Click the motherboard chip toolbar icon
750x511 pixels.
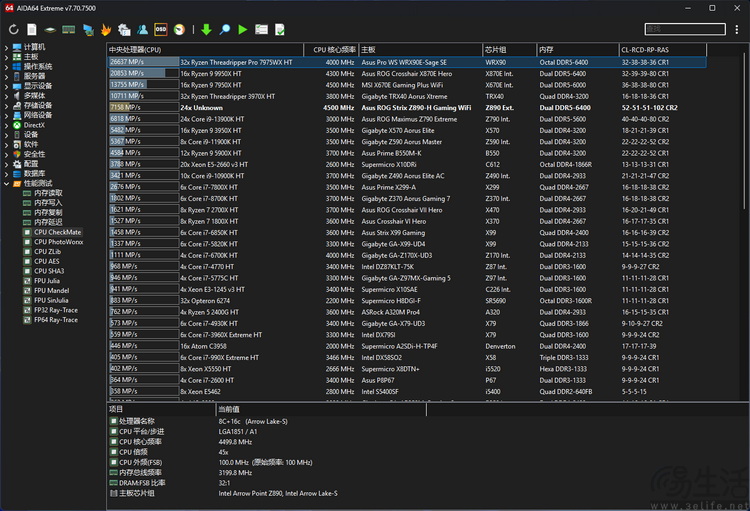pyautogui.click(x=50, y=30)
